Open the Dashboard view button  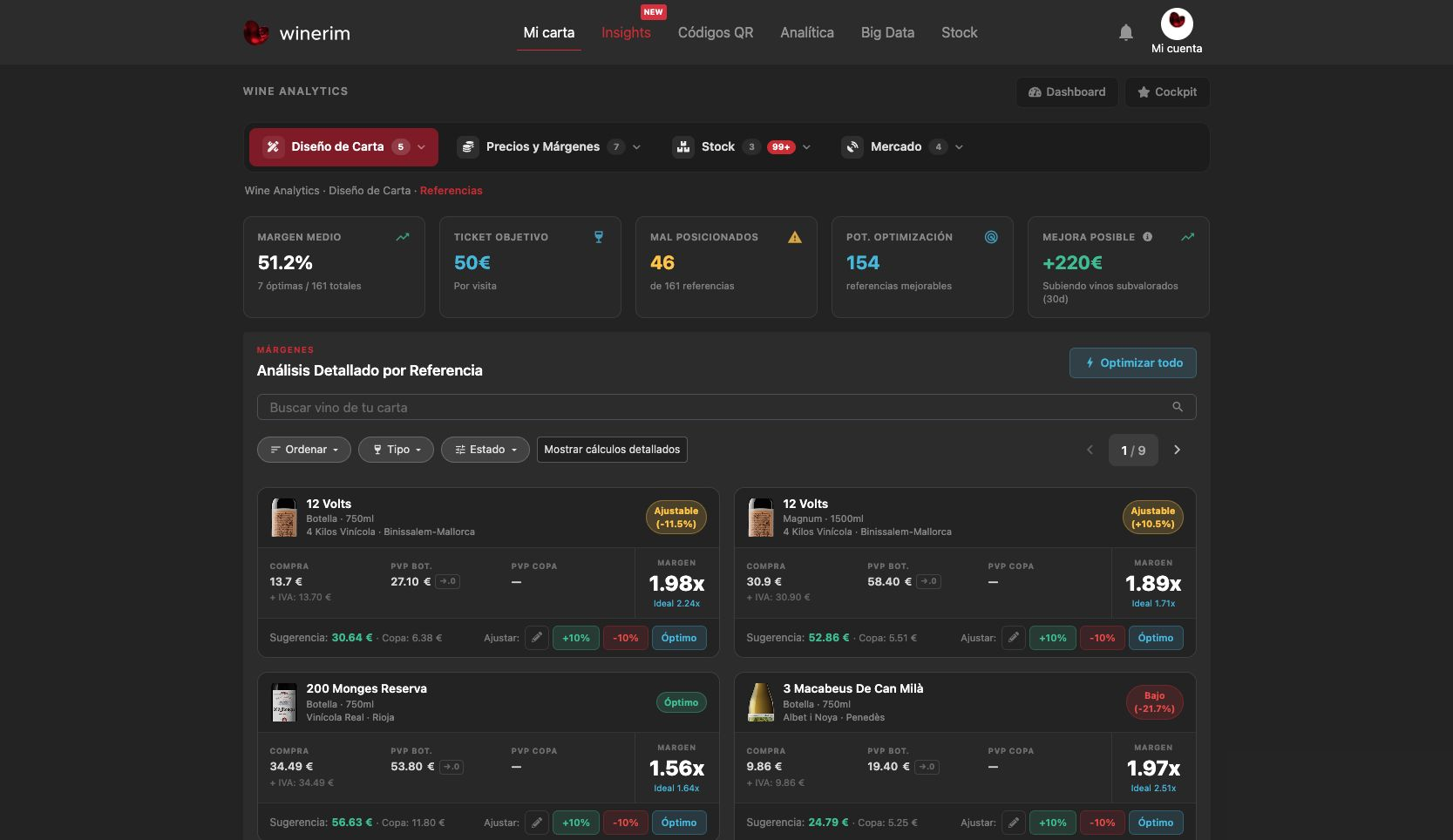[x=1067, y=92]
